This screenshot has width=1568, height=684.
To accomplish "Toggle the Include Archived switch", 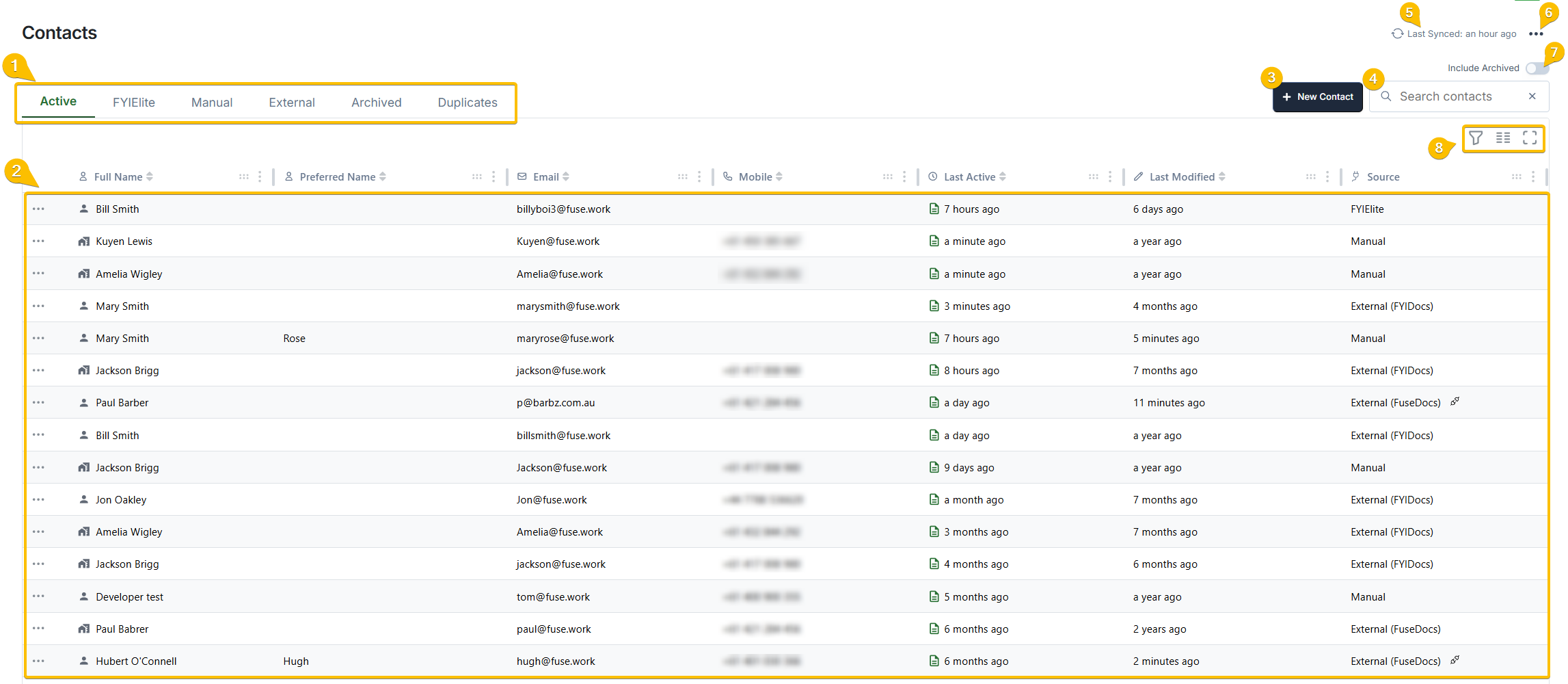I will click(1537, 68).
